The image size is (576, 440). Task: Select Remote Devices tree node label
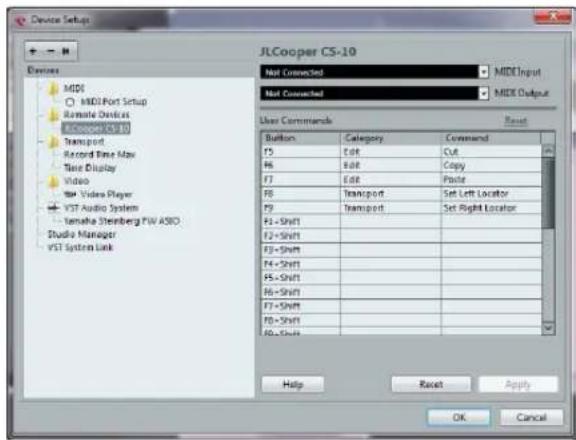pyautogui.click(x=97, y=115)
